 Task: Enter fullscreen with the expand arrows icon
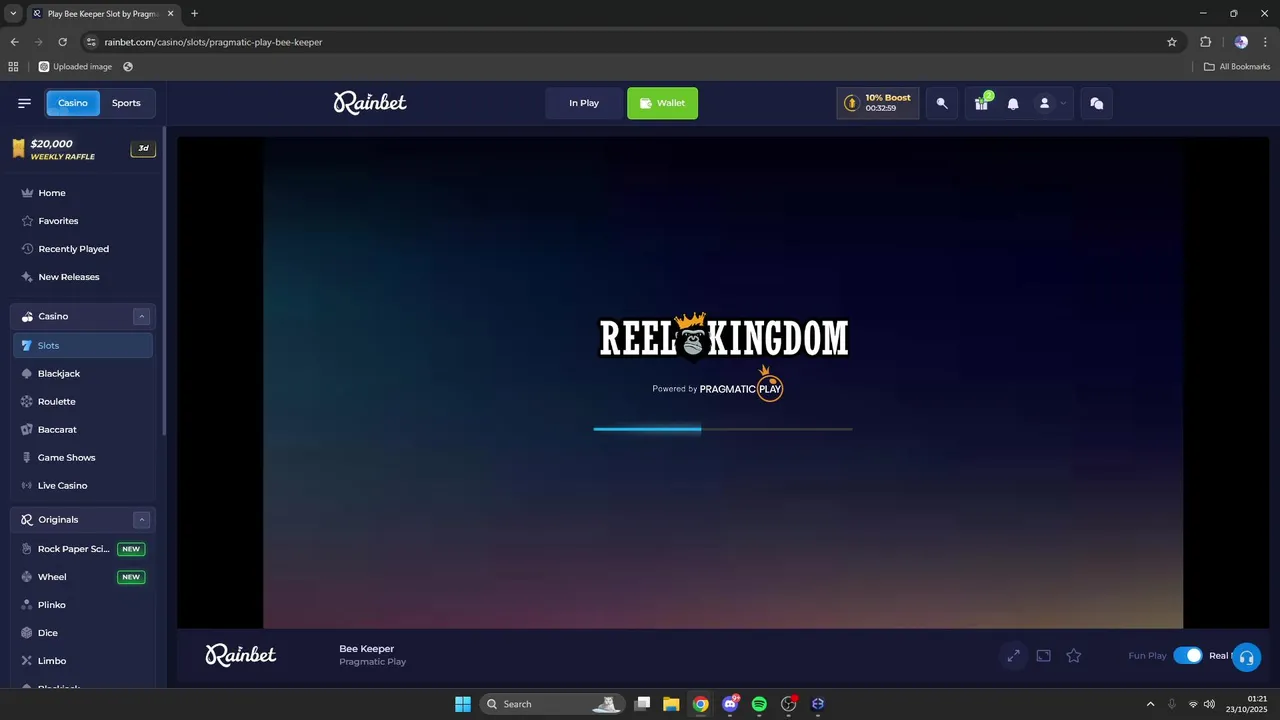1013,655
